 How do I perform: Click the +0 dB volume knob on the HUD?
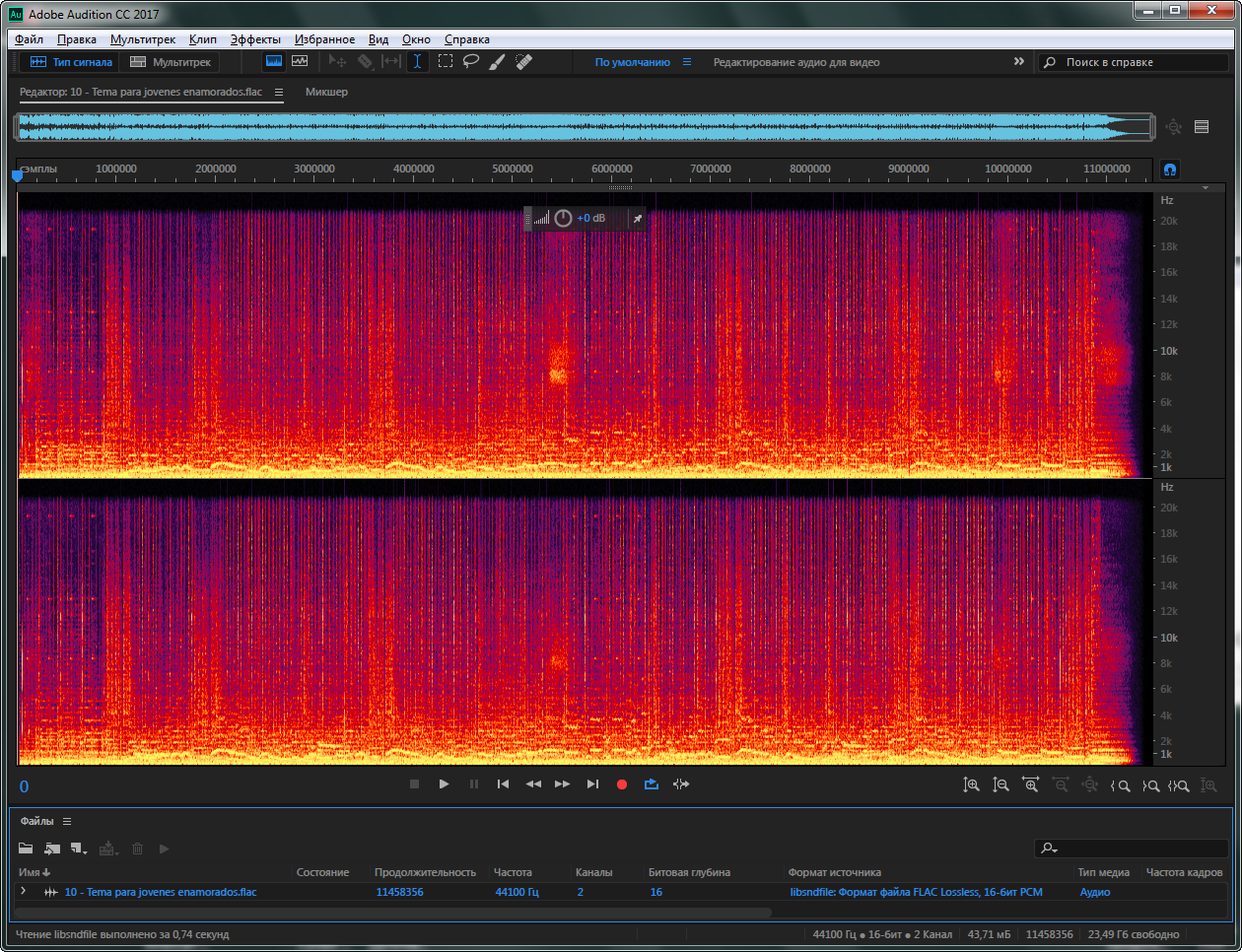pos(563,218)
